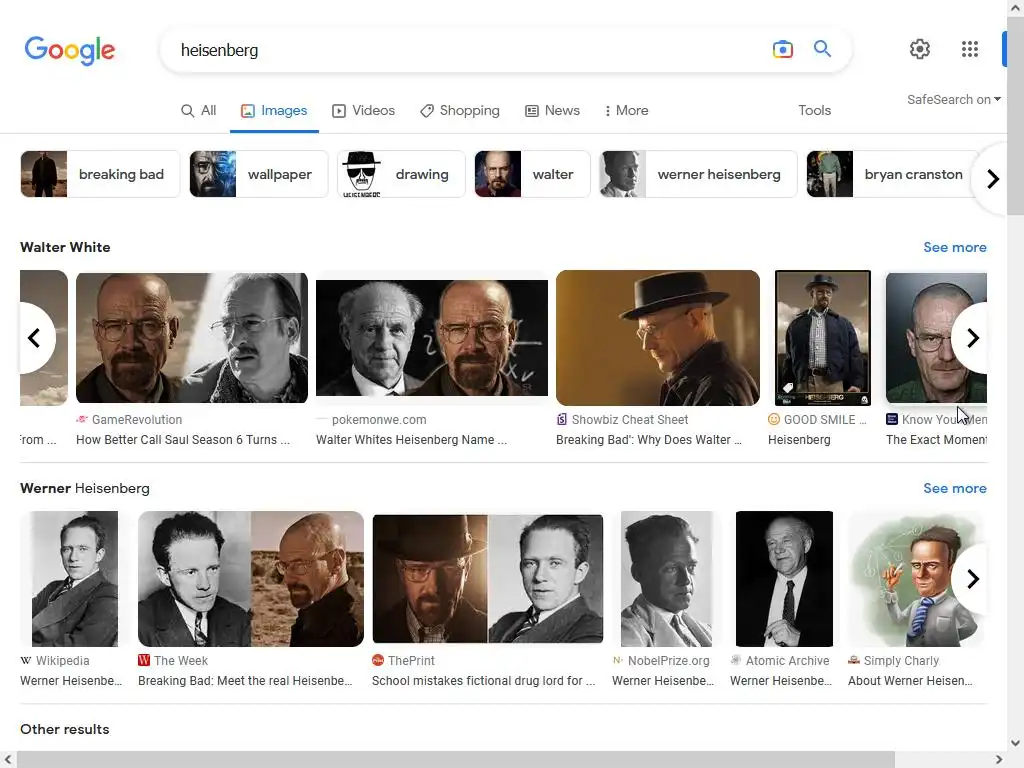The image size is (1024, 768).
Task: Click the GOOD SMILE source favicon
Action: (774, 419)
